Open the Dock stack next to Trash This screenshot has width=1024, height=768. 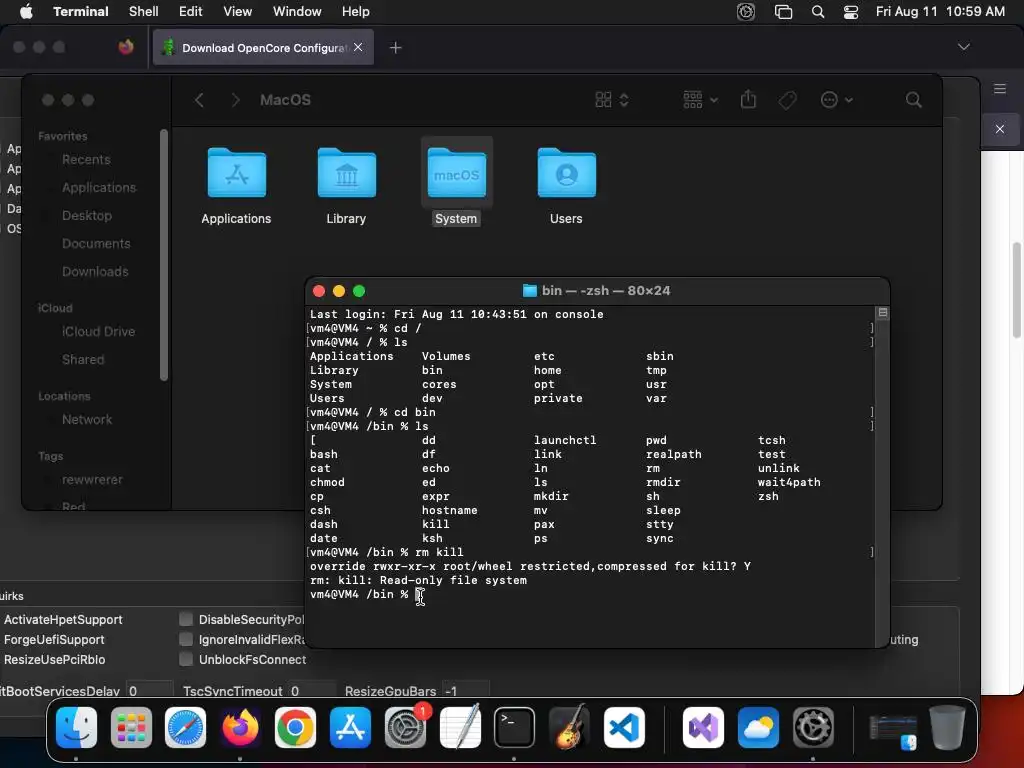click(x=893, y=731)
